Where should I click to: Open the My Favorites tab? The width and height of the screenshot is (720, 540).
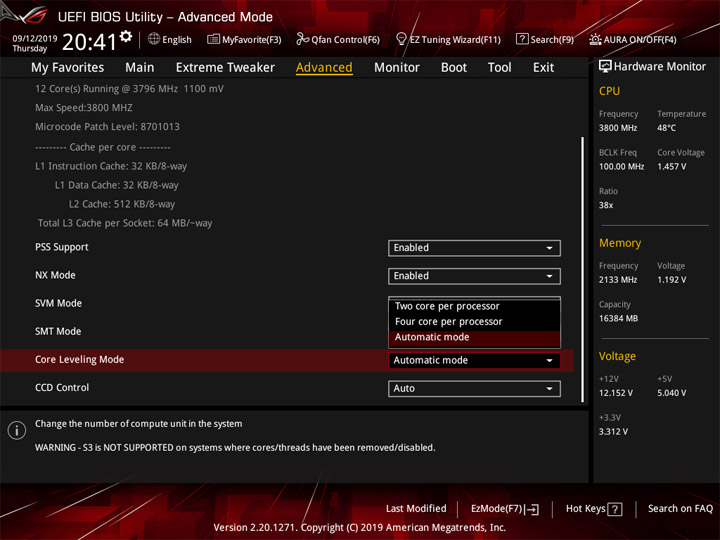[x=68, y=68]
